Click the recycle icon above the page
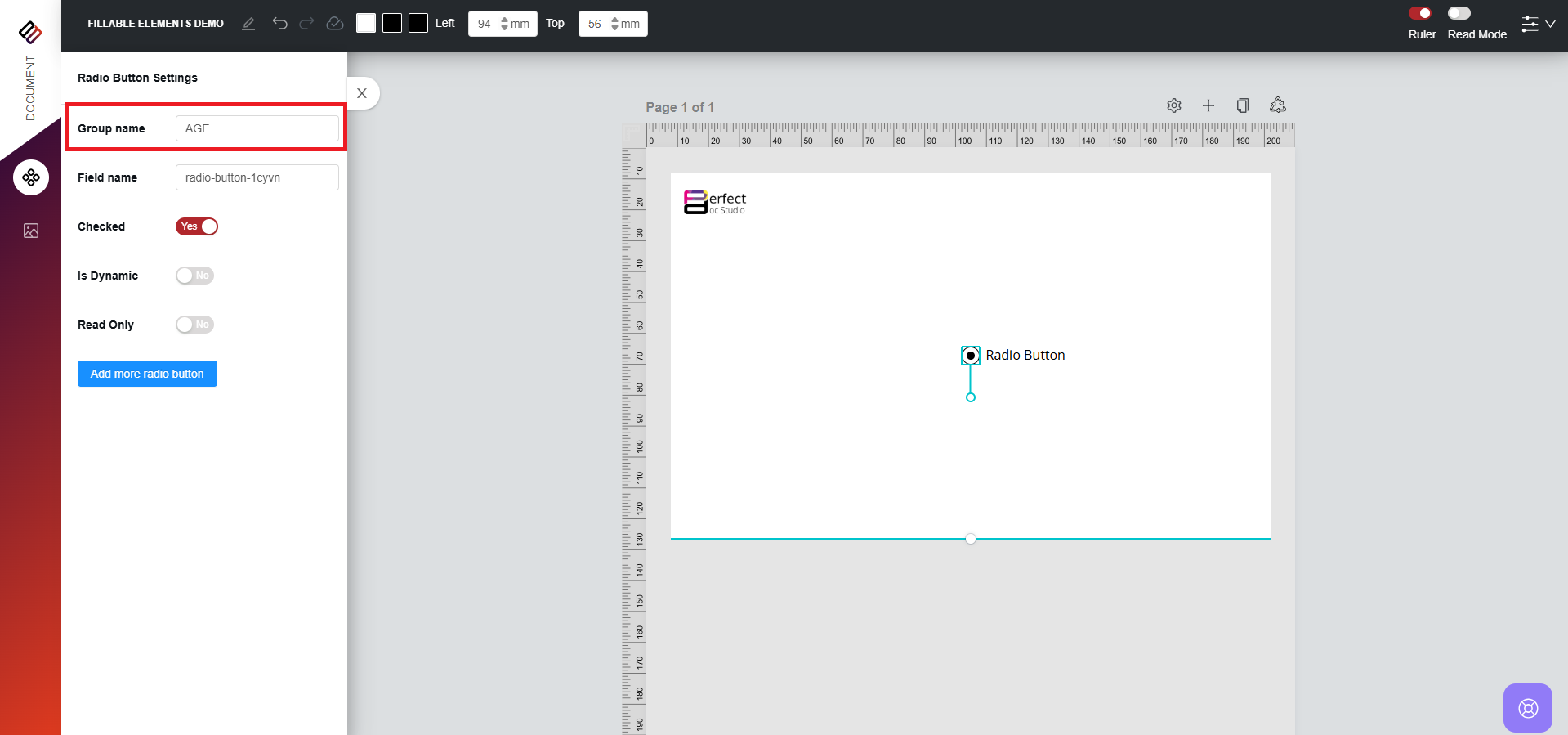 [x=1278, y=105]
